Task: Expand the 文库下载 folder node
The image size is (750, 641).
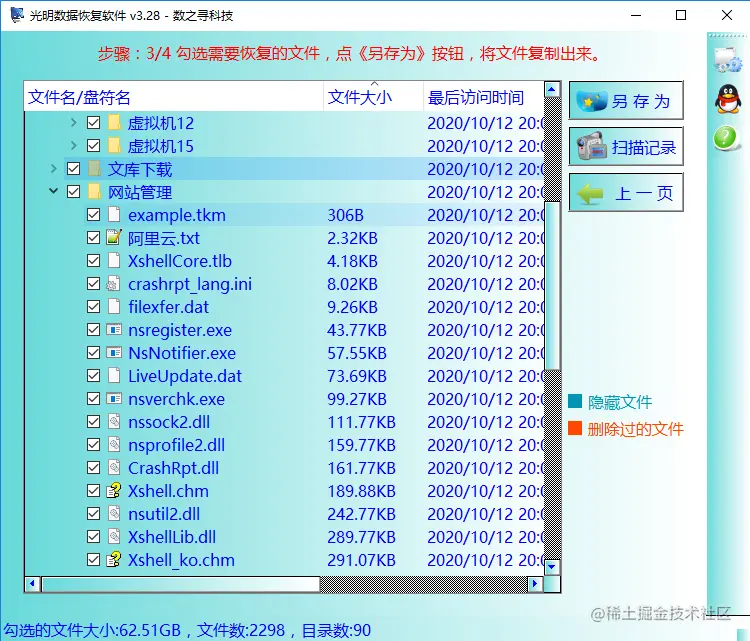Action: (54, 168)
